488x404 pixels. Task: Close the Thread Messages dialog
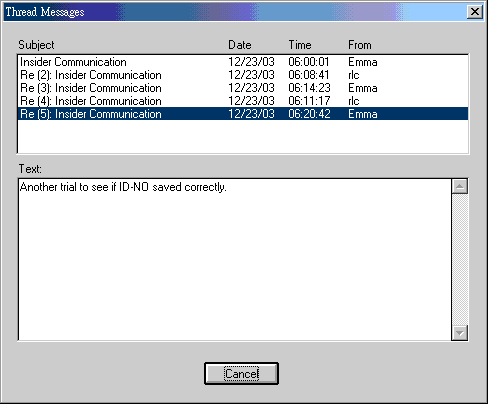475,12
